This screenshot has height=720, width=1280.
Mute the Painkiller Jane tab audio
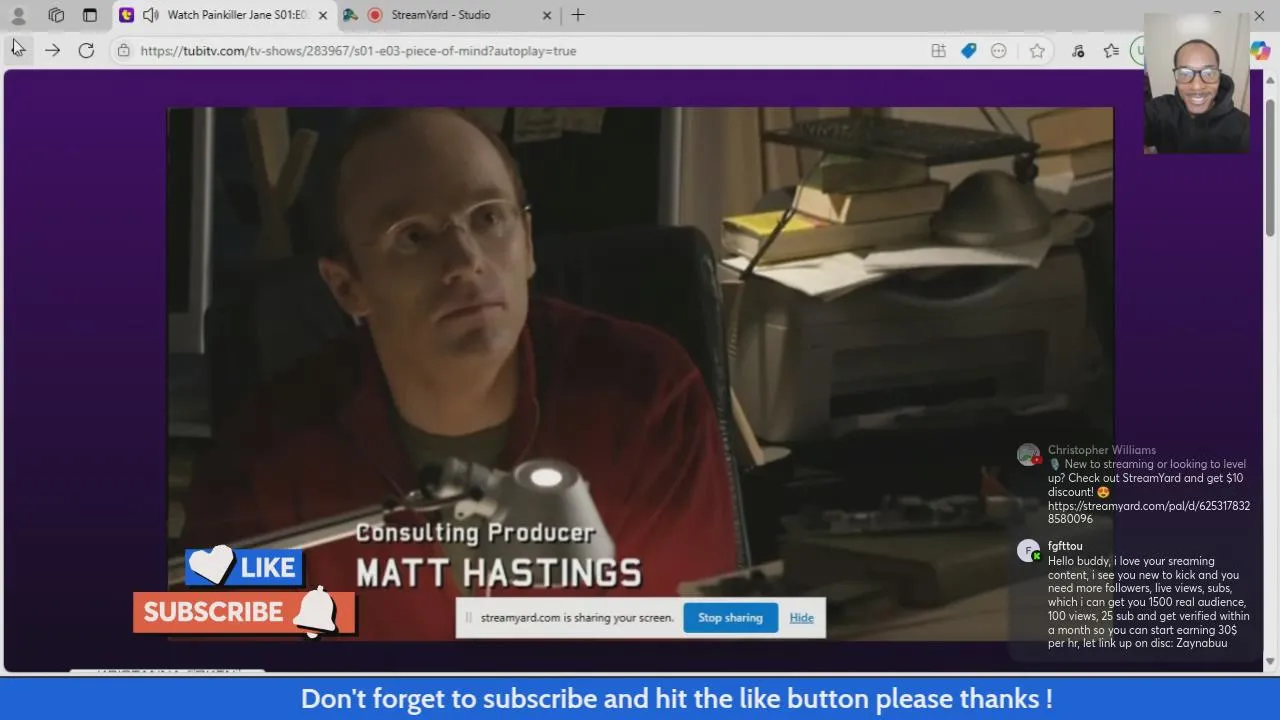pos(150,15)
